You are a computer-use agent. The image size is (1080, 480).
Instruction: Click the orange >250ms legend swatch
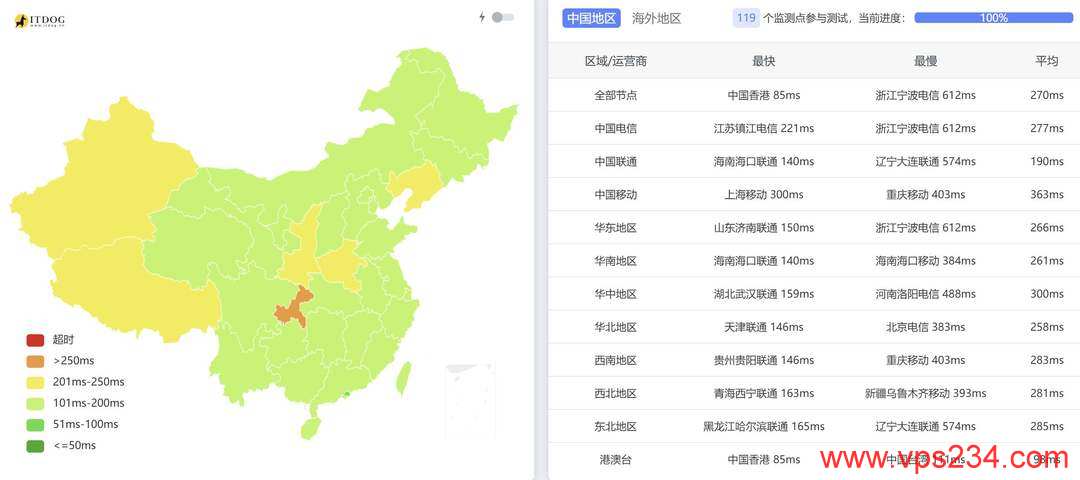(35, 361)
